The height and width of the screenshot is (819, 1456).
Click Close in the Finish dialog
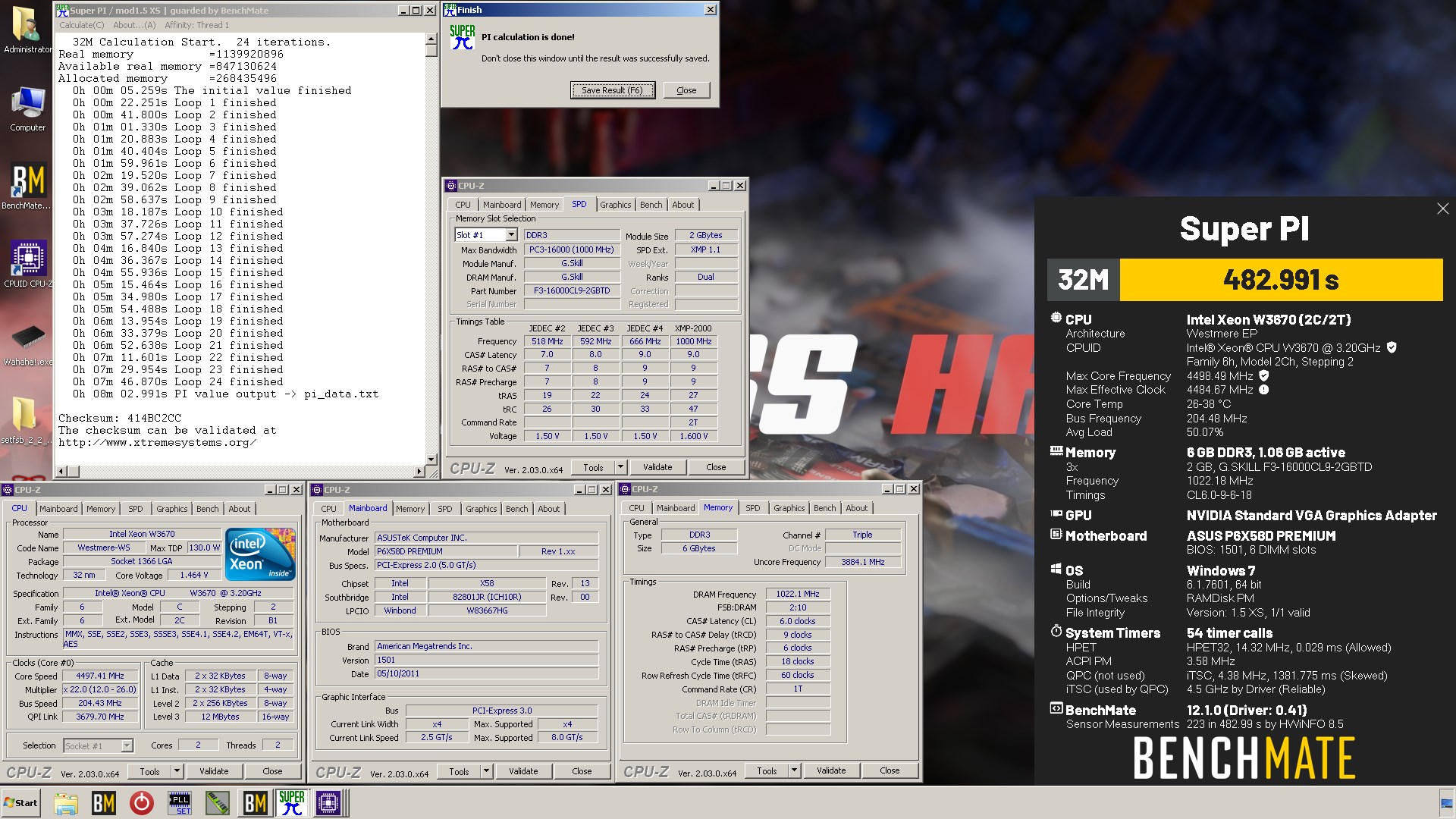(686, 90)
